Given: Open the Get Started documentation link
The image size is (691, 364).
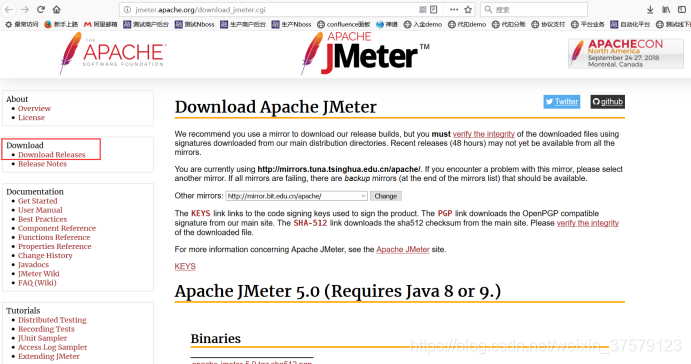Looking at the screenshot, I should (37, 201).
